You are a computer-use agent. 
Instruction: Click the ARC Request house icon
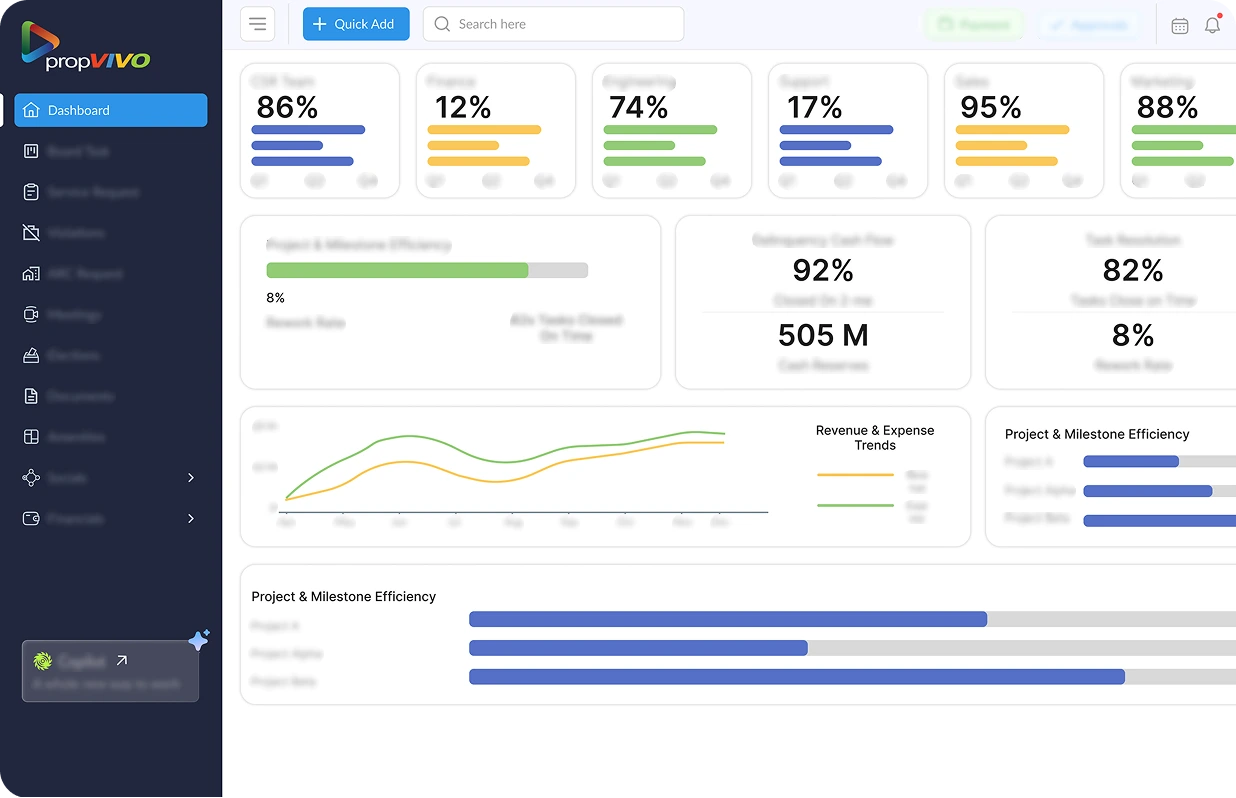(36, 274)
